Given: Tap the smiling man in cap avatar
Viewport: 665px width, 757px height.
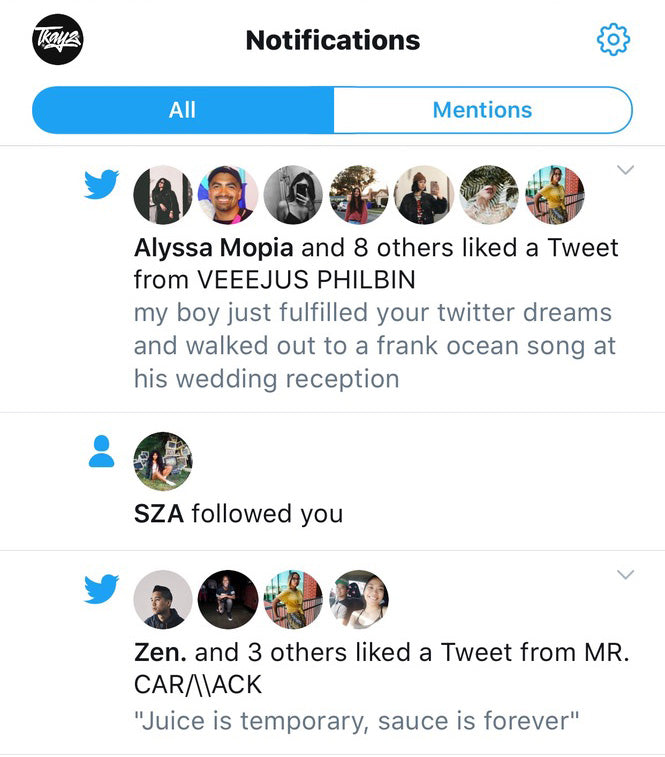Looking at the screenshot, I should (x=227, y=194).
